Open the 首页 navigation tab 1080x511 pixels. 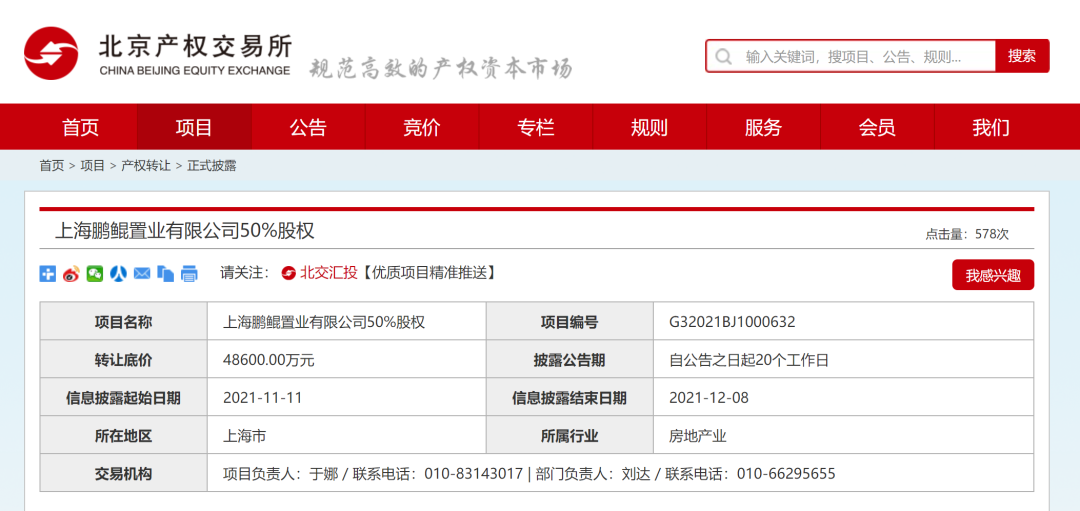pos(81,127)
